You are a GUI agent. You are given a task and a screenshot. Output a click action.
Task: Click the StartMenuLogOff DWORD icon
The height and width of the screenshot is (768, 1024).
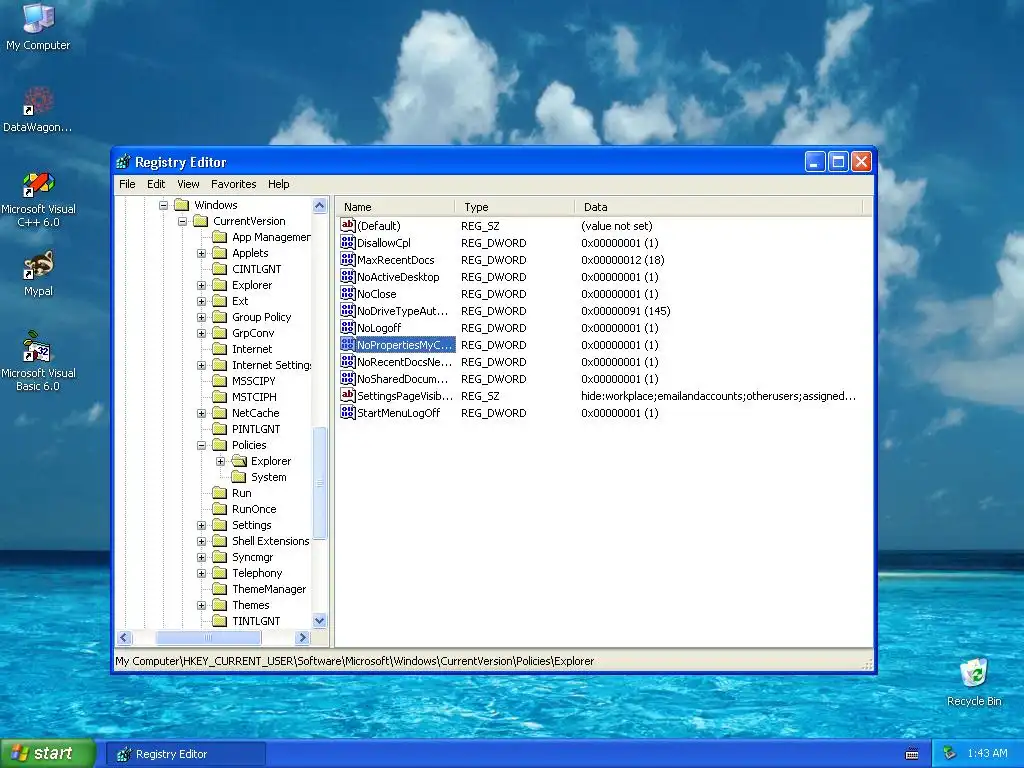coord(347,412)
